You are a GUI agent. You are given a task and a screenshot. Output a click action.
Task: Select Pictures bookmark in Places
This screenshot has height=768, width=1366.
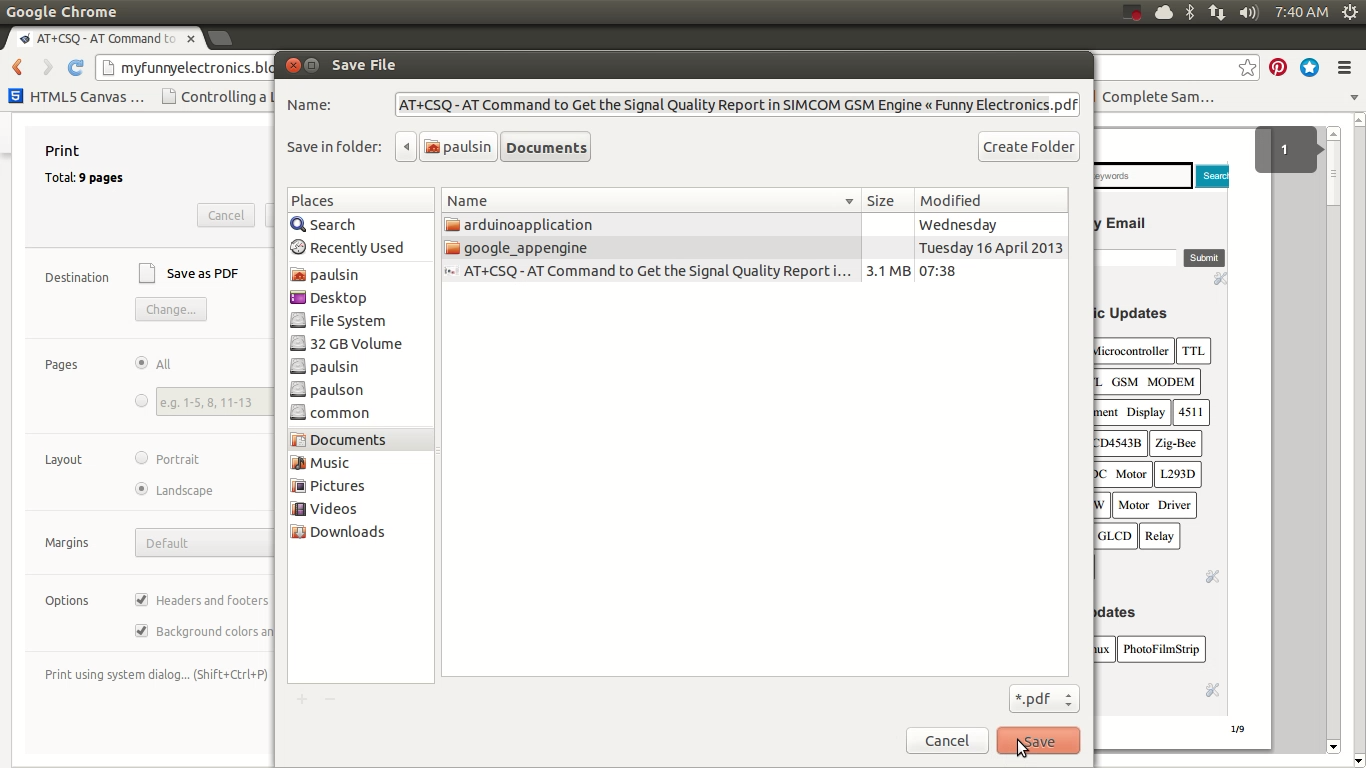click(x=360, y=486)
